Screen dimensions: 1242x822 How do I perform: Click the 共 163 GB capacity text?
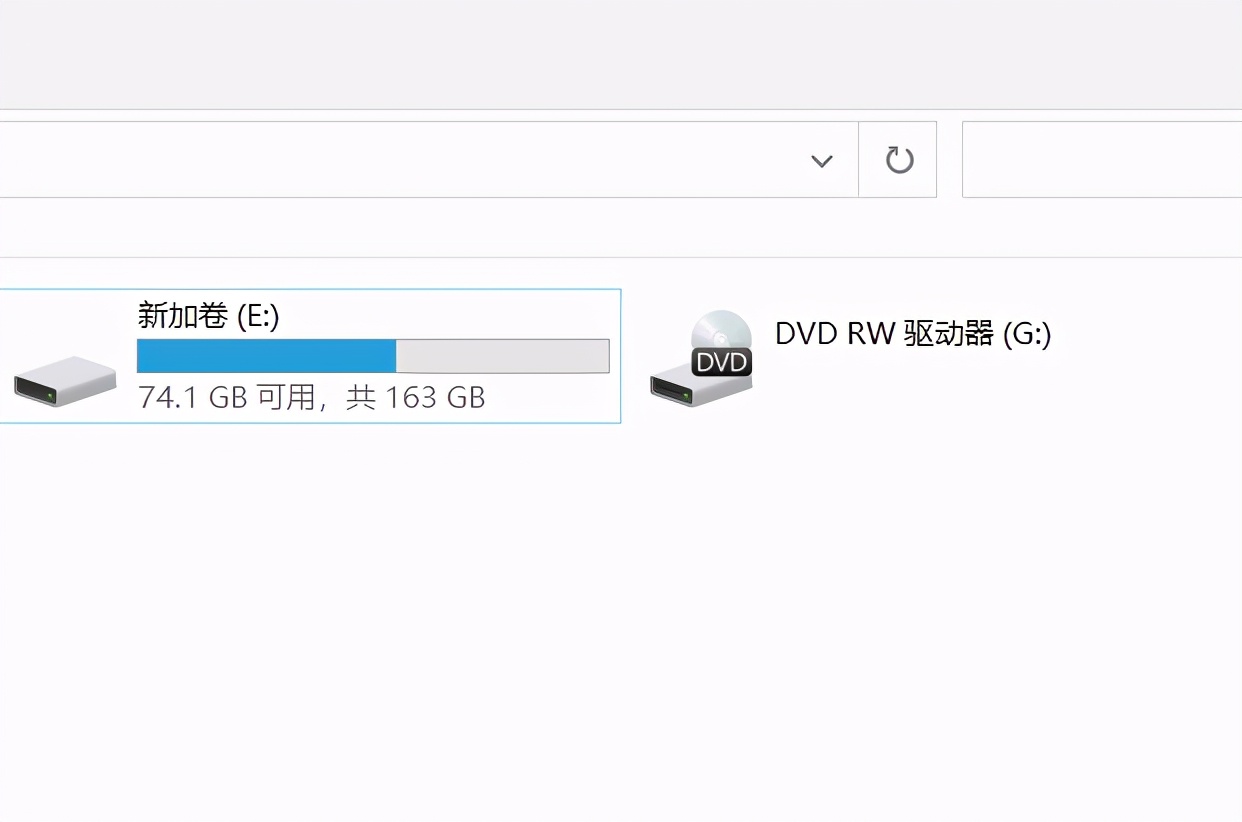pyautogui.click(x=421, y=397)
